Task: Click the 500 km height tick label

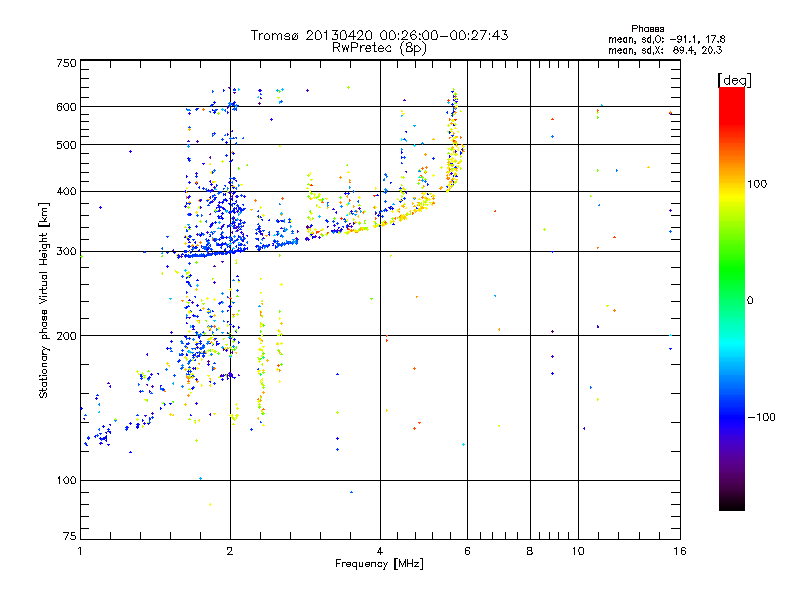Action: click(x=66, y=145)
